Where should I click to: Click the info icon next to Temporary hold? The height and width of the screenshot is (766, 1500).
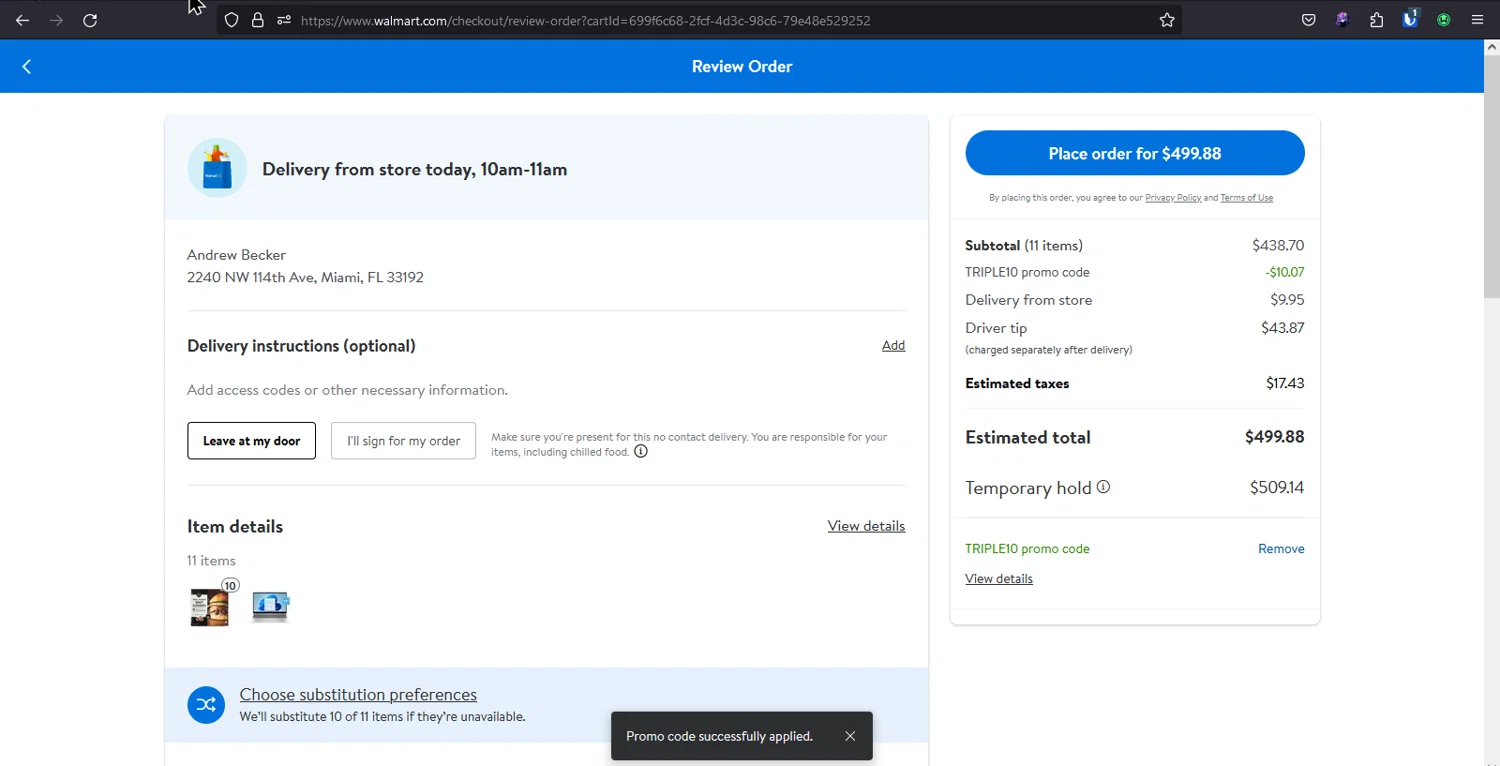pos(1103,487)
